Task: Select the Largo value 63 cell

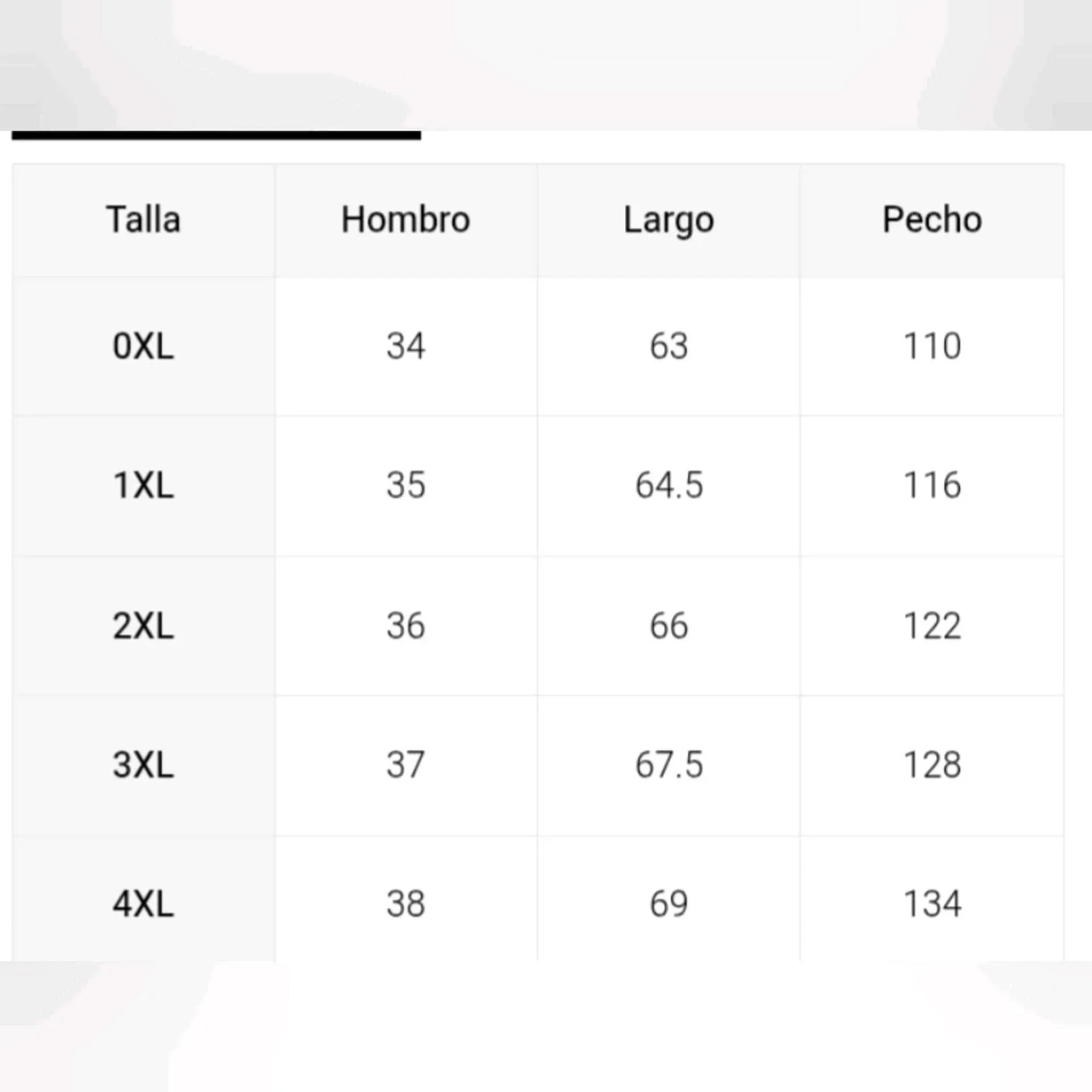Action: pyautogui.click(x=669, y=346)
